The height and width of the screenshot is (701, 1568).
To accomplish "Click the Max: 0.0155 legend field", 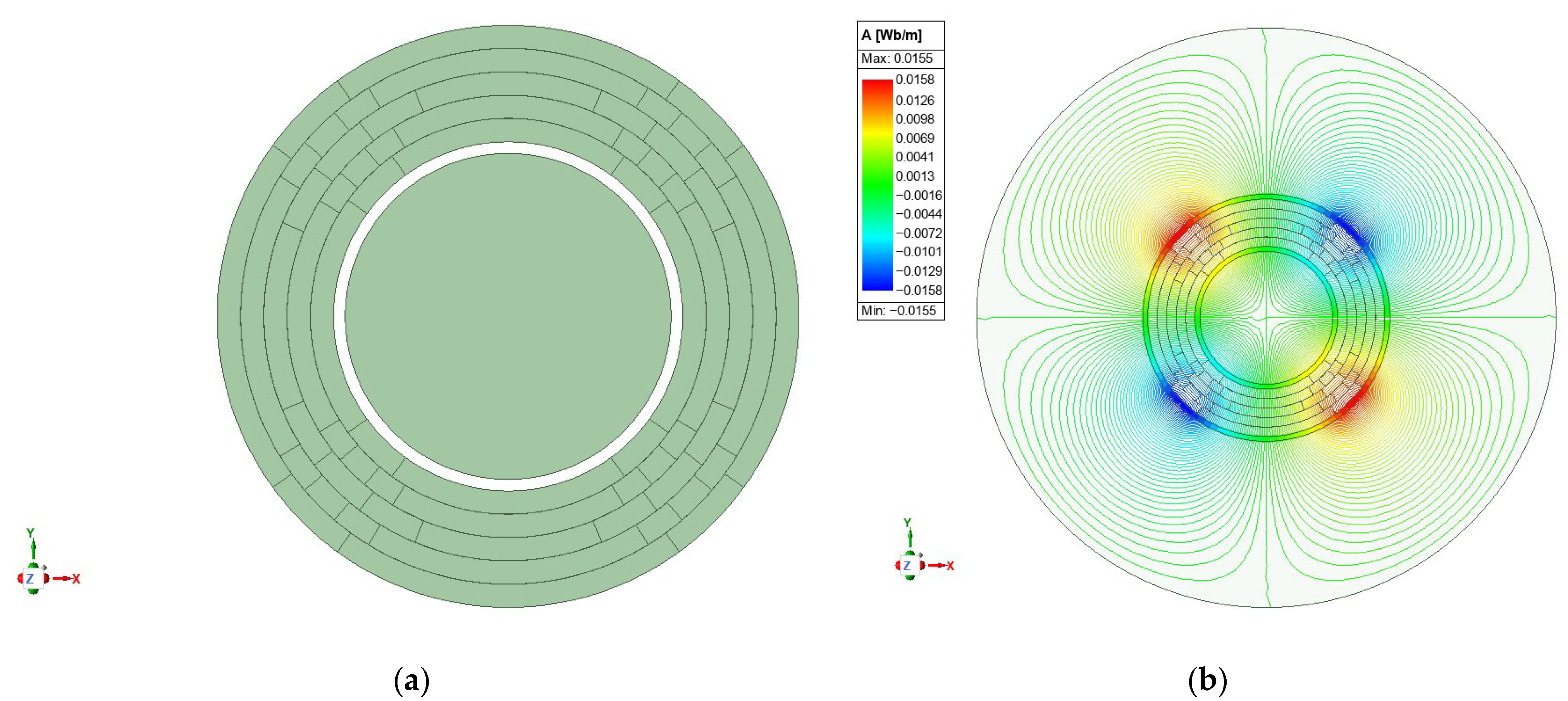I will click(897, 59).
